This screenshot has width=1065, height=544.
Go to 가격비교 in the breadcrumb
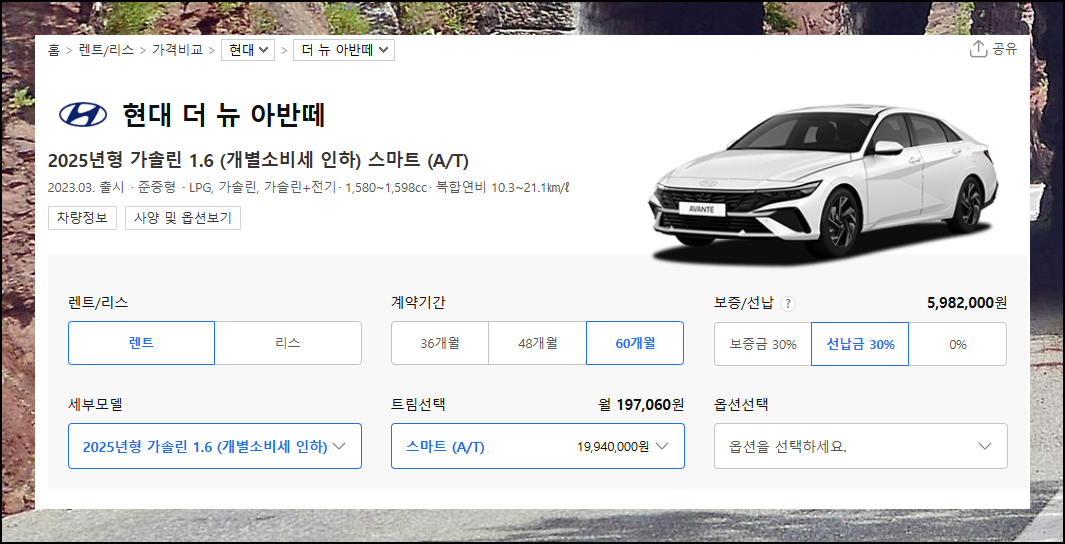(177, 50)
